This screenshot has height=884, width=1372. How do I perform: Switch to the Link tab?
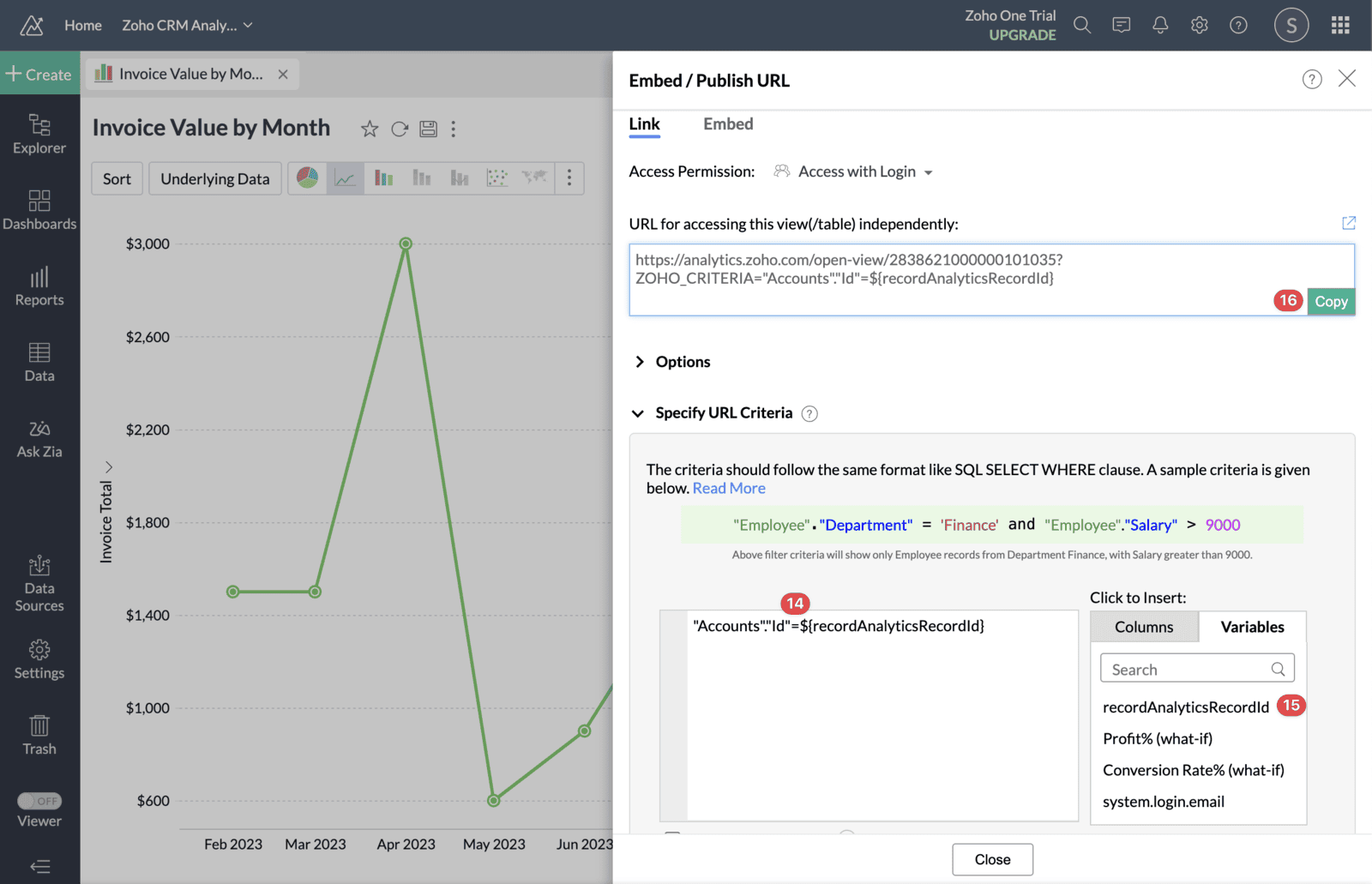point(644,124)
